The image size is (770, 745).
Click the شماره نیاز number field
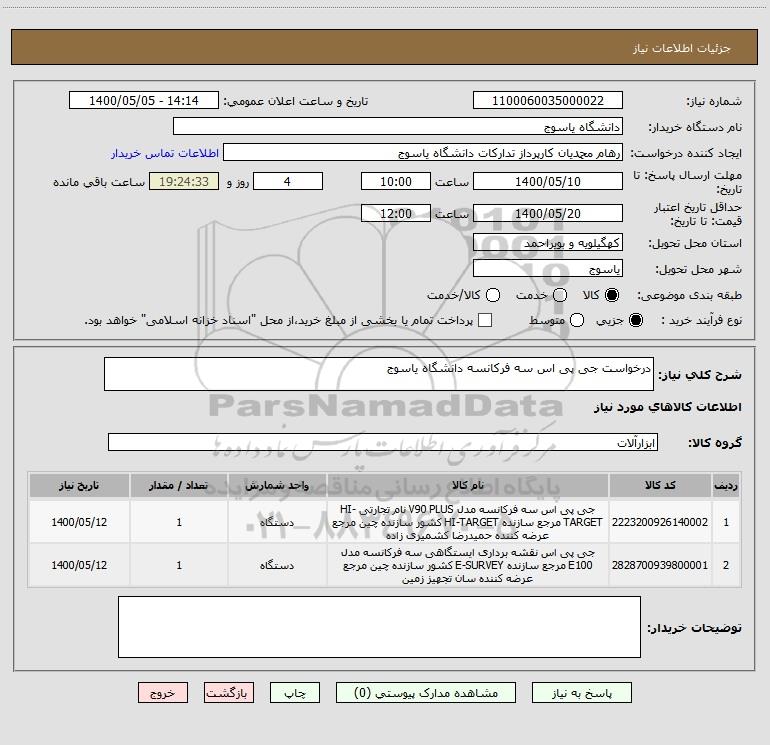click(x=548, y=101)
